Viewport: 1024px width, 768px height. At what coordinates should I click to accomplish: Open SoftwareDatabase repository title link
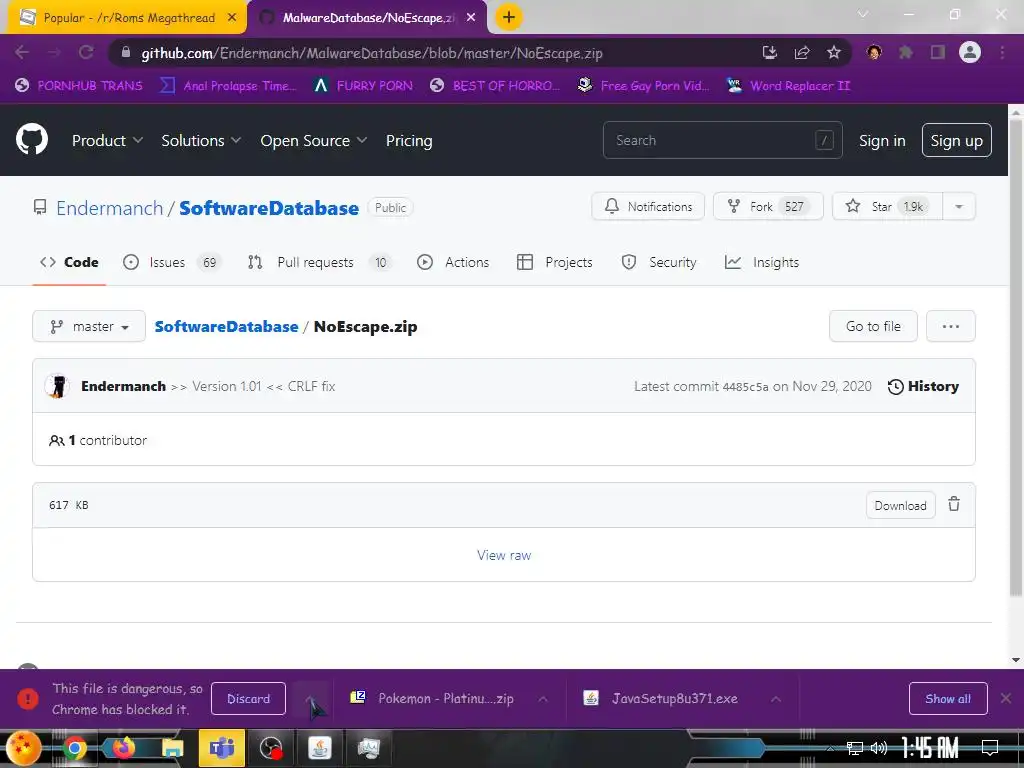tap(269, 208)
